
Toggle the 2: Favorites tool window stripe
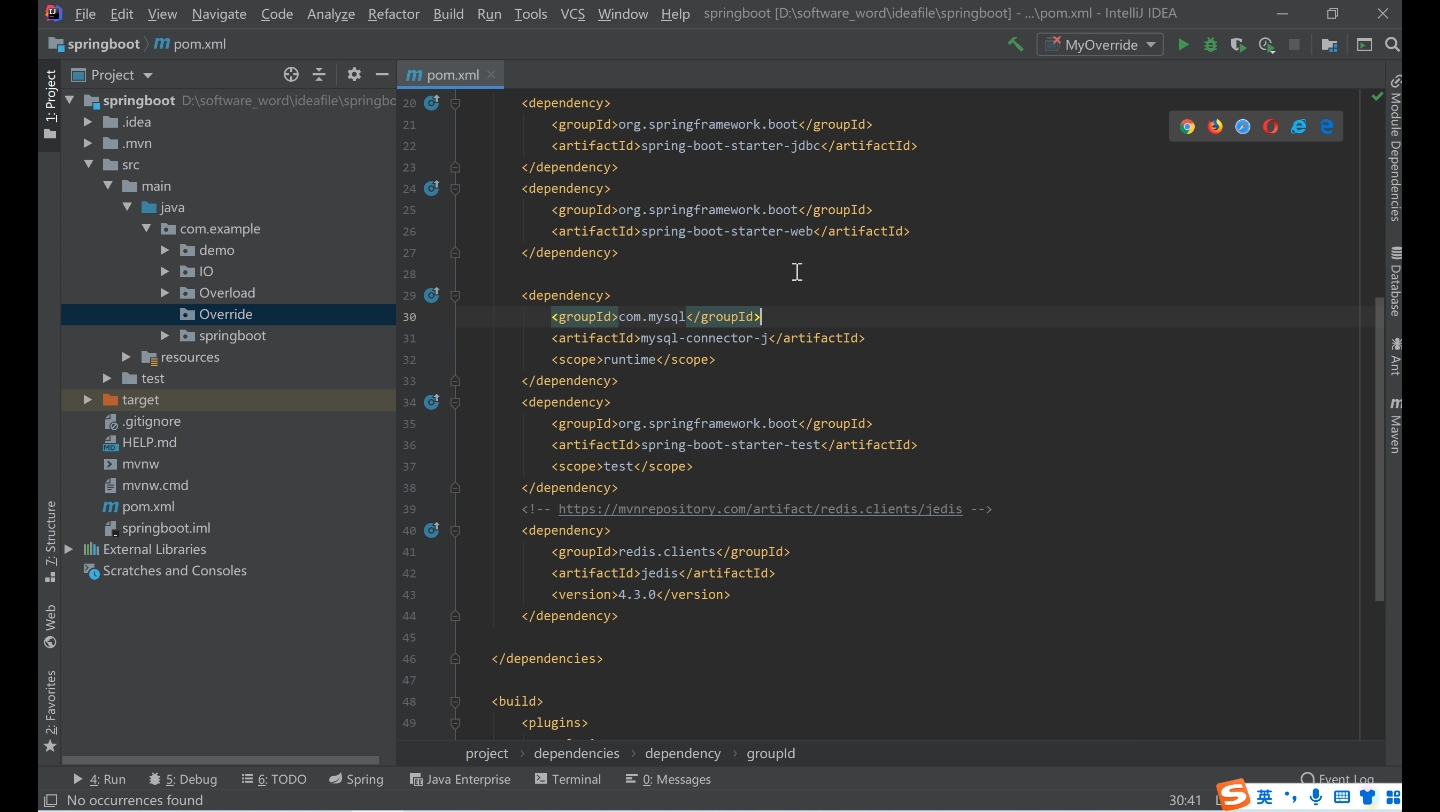tap(50, 711)
